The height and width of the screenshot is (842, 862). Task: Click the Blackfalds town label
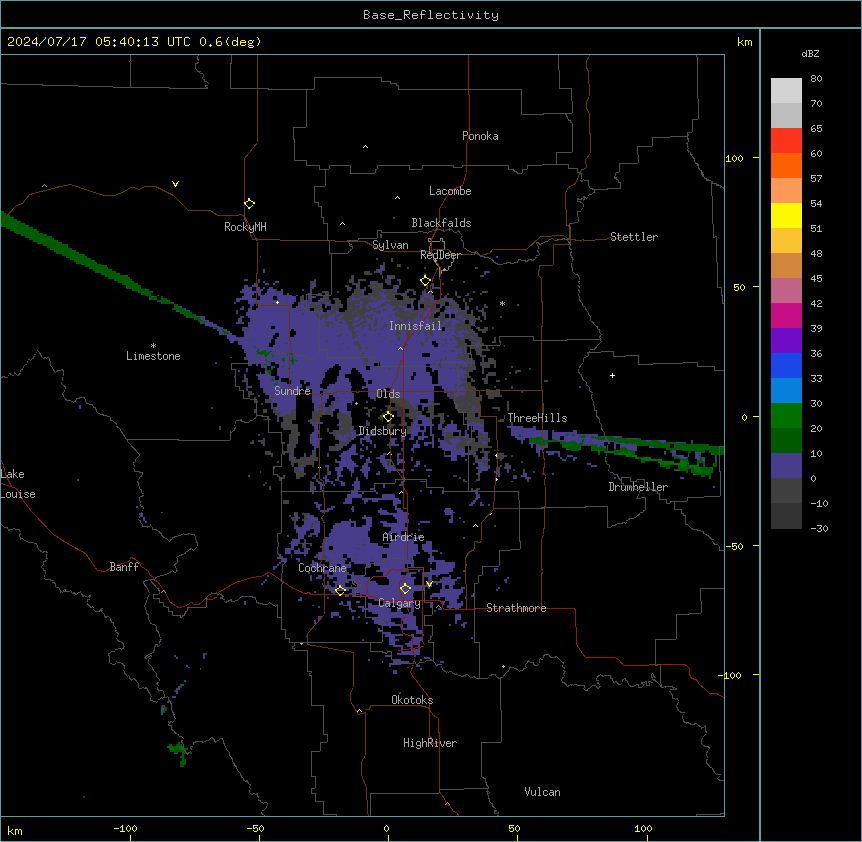click(441, 223)
